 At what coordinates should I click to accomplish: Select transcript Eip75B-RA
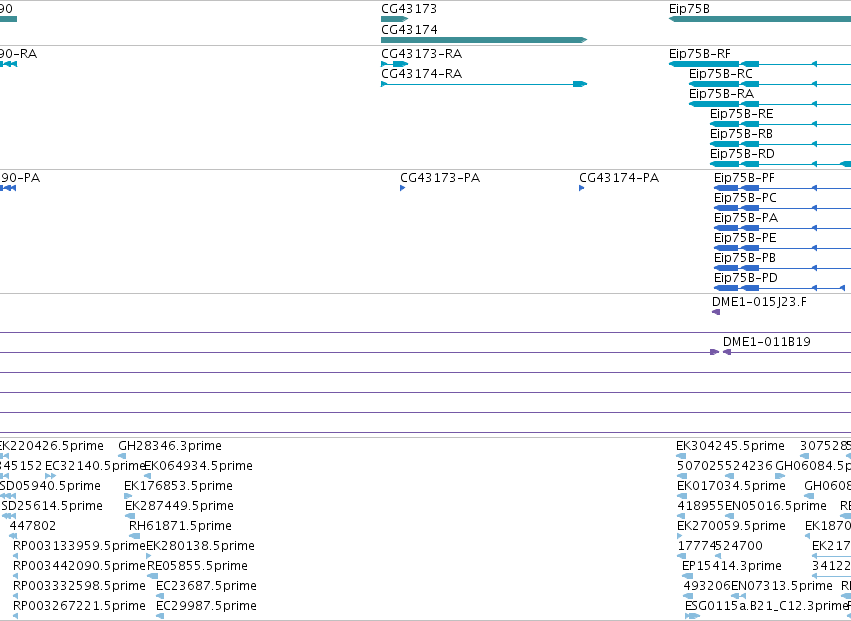click(721, 93)
